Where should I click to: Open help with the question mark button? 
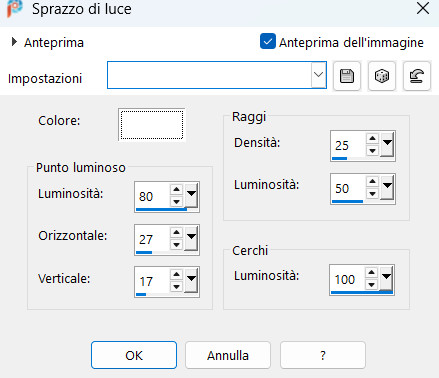323,355
